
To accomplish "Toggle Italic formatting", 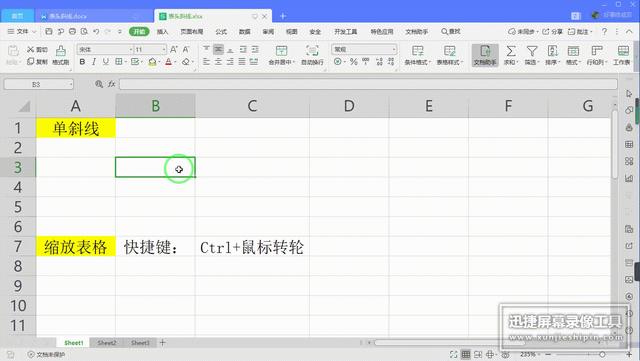I will (94, 62).
